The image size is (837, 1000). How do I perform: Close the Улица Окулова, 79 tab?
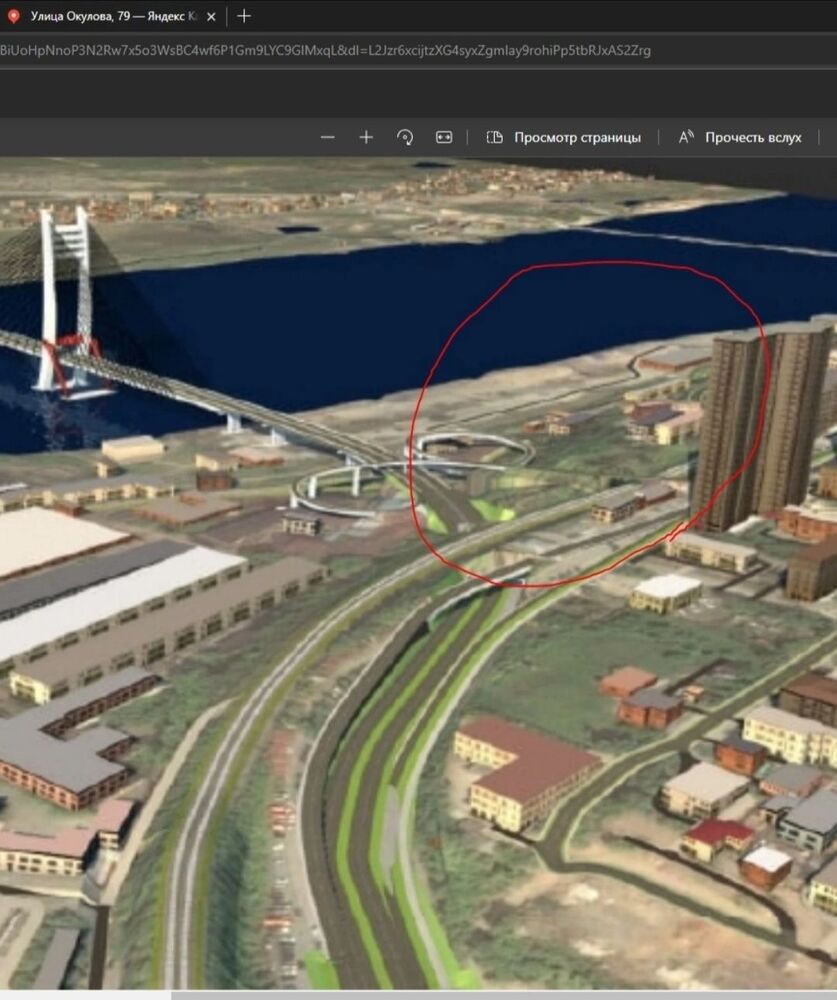pos(211,17)
